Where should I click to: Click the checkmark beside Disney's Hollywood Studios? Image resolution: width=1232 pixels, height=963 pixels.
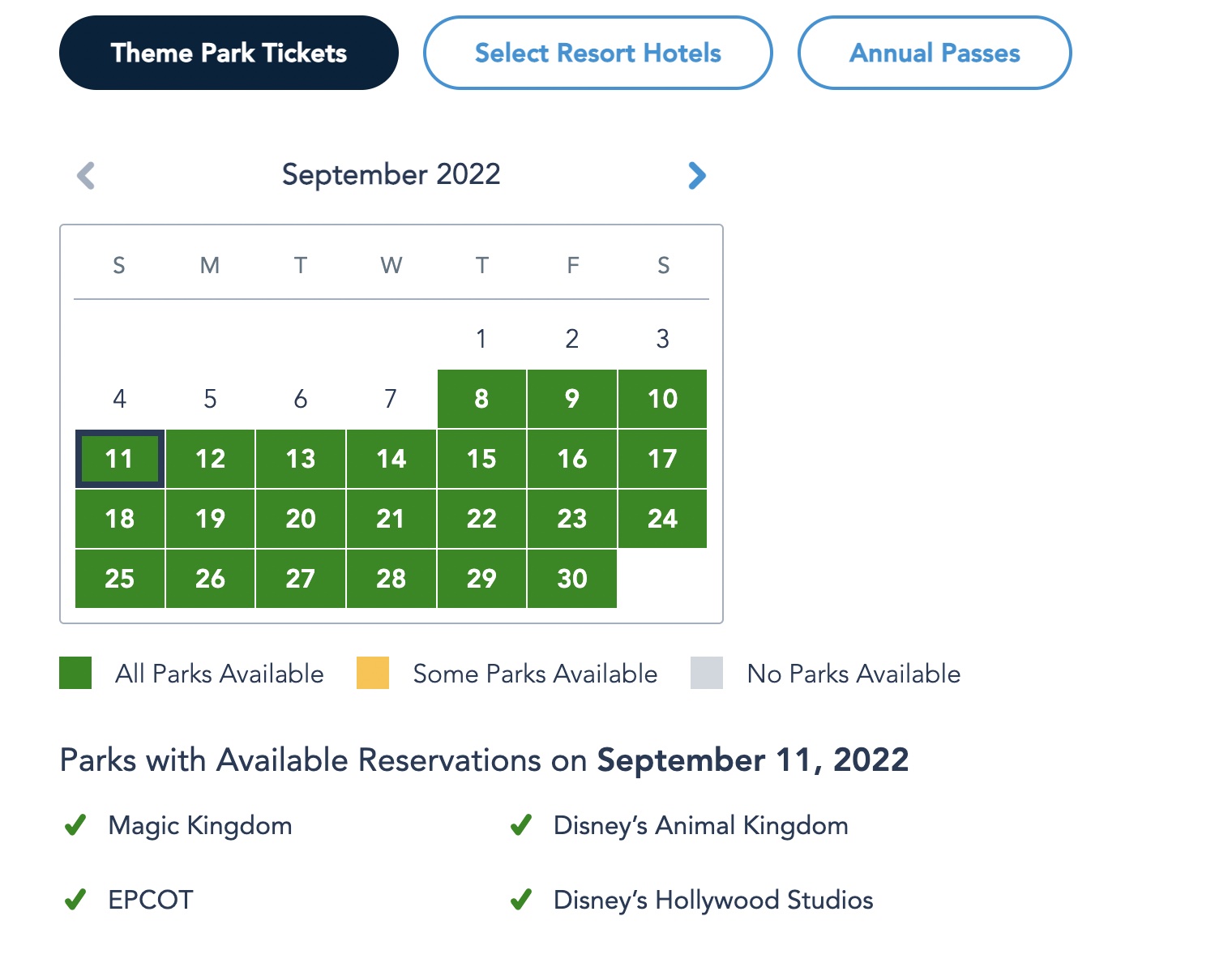coord(520,900)
